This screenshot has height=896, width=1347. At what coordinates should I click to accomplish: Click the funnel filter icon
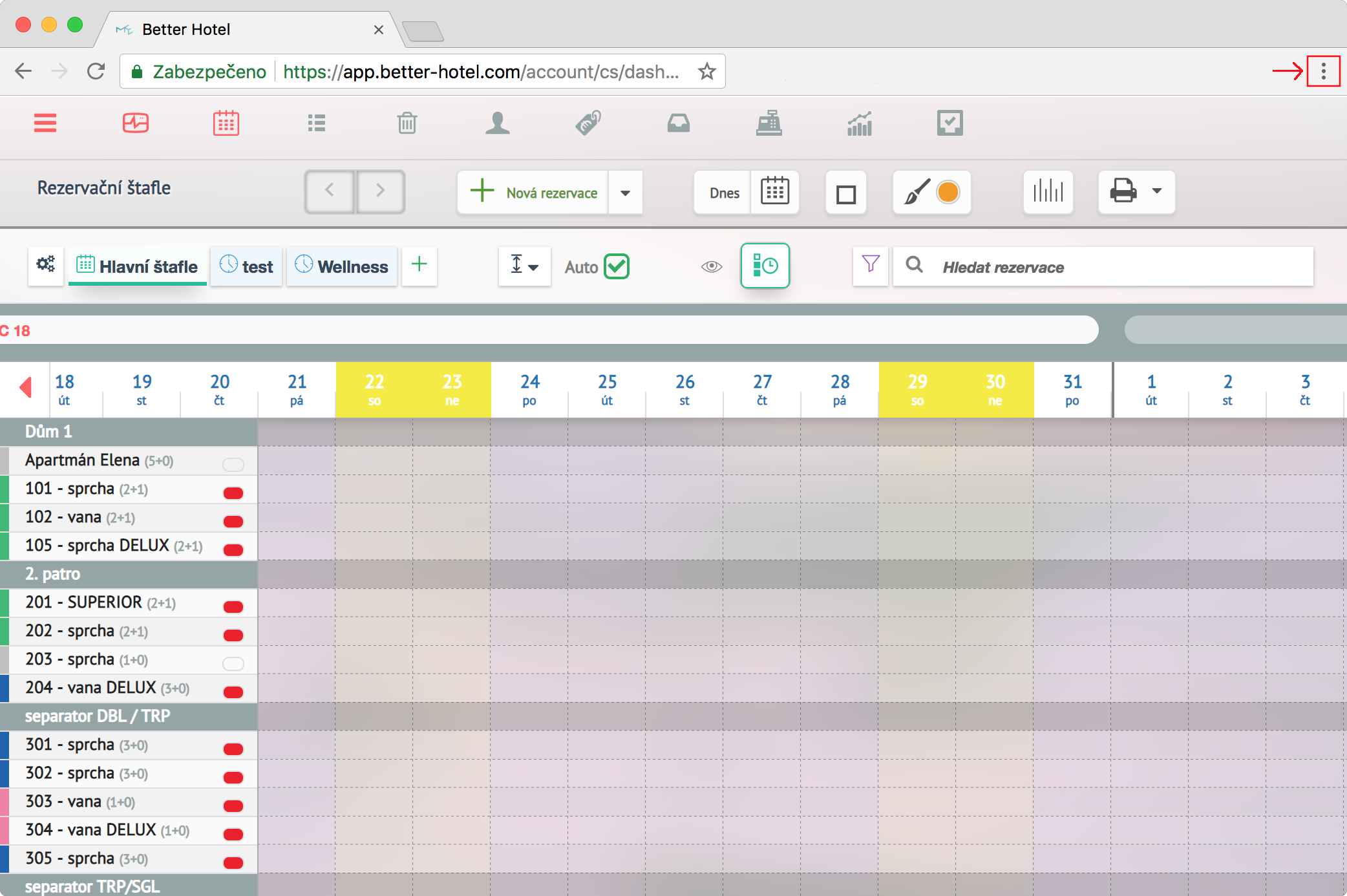870,265
